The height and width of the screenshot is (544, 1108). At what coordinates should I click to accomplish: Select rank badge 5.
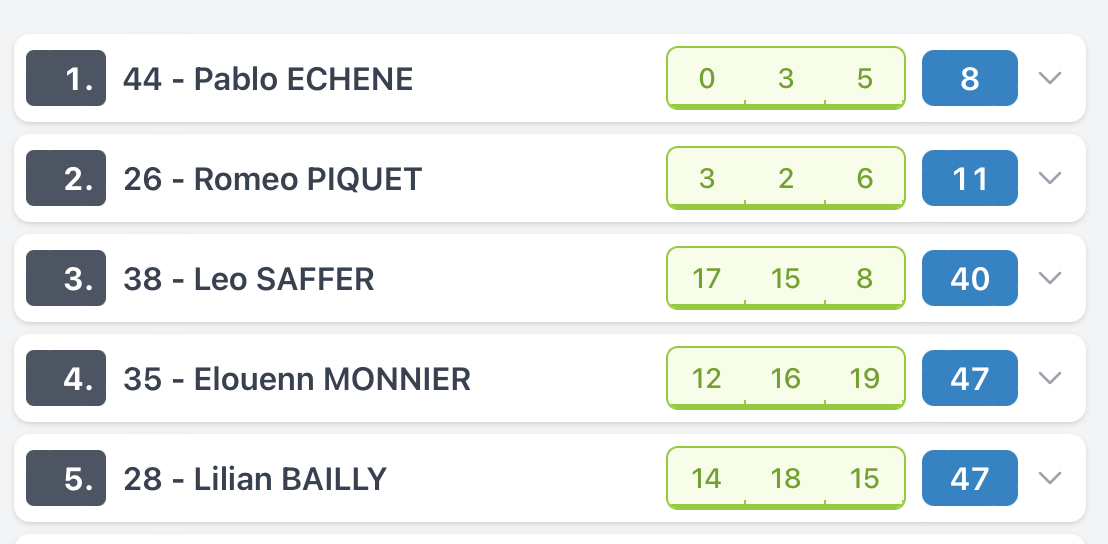[x=66, y=478]
